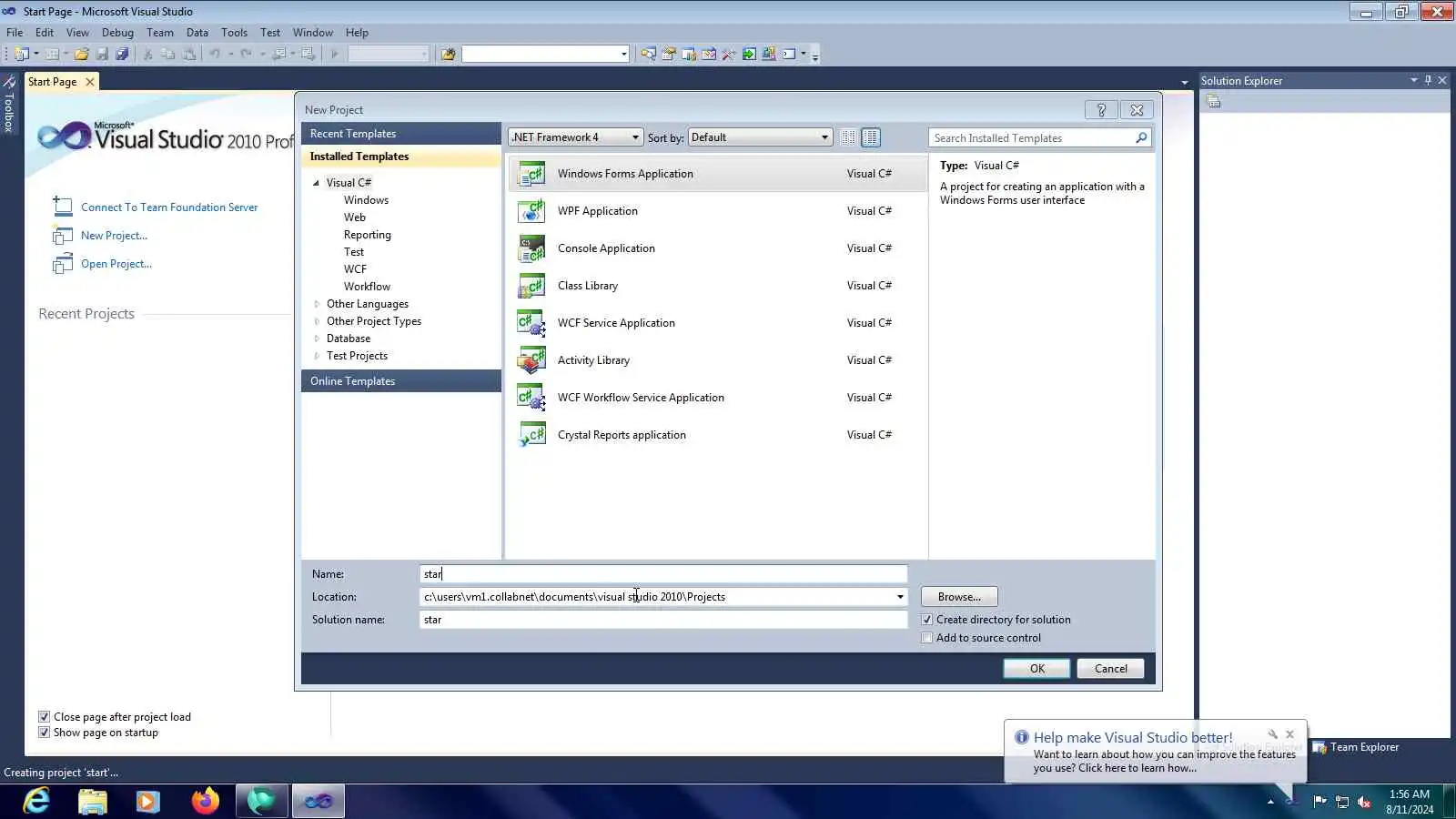Switch templates list to medium icons view
This screenshot has height=819, width=1456.
(871, 137)
